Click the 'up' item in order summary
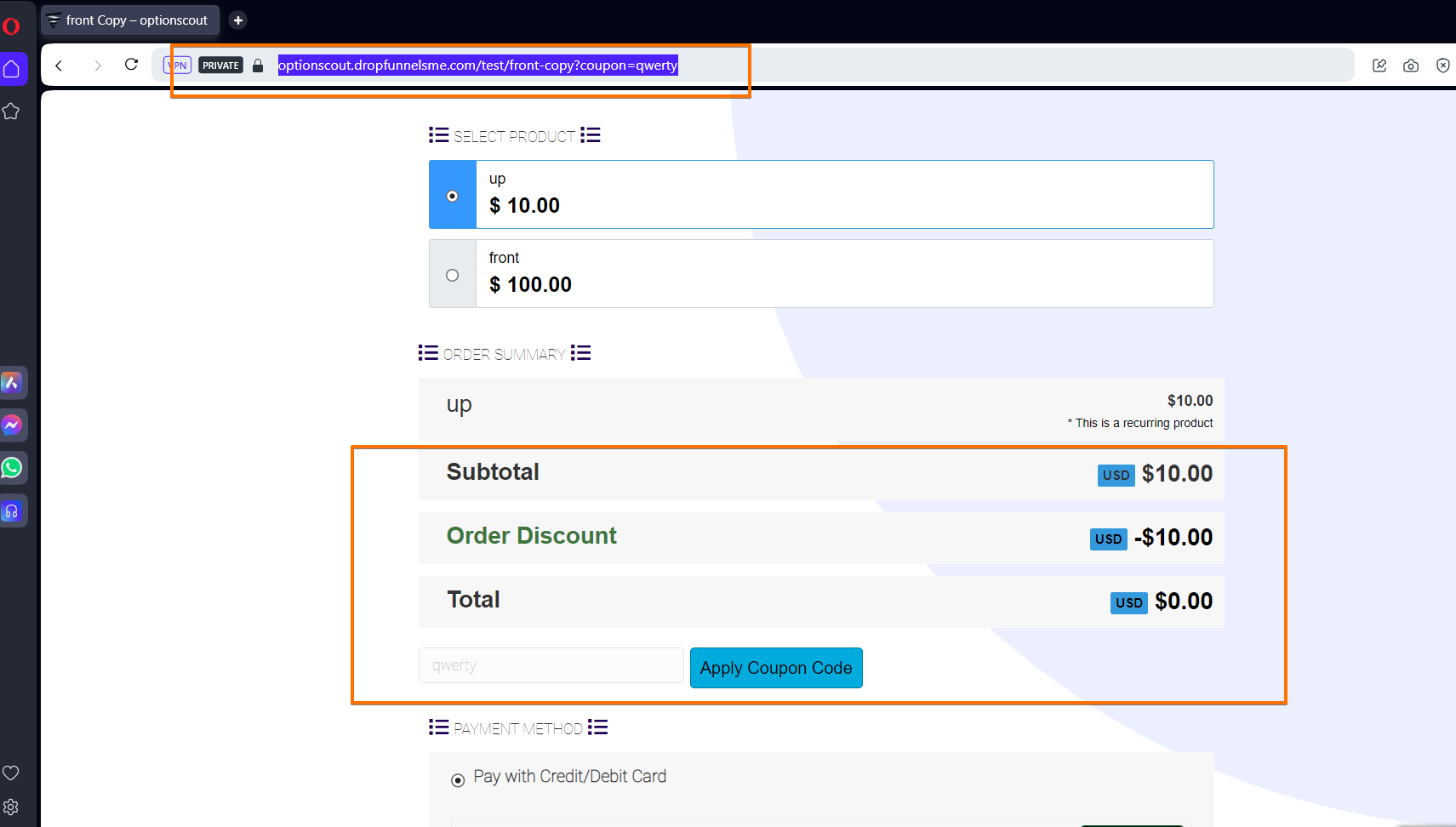The height and width of the screenshot is (827, 1456). (x=460, y=406)
